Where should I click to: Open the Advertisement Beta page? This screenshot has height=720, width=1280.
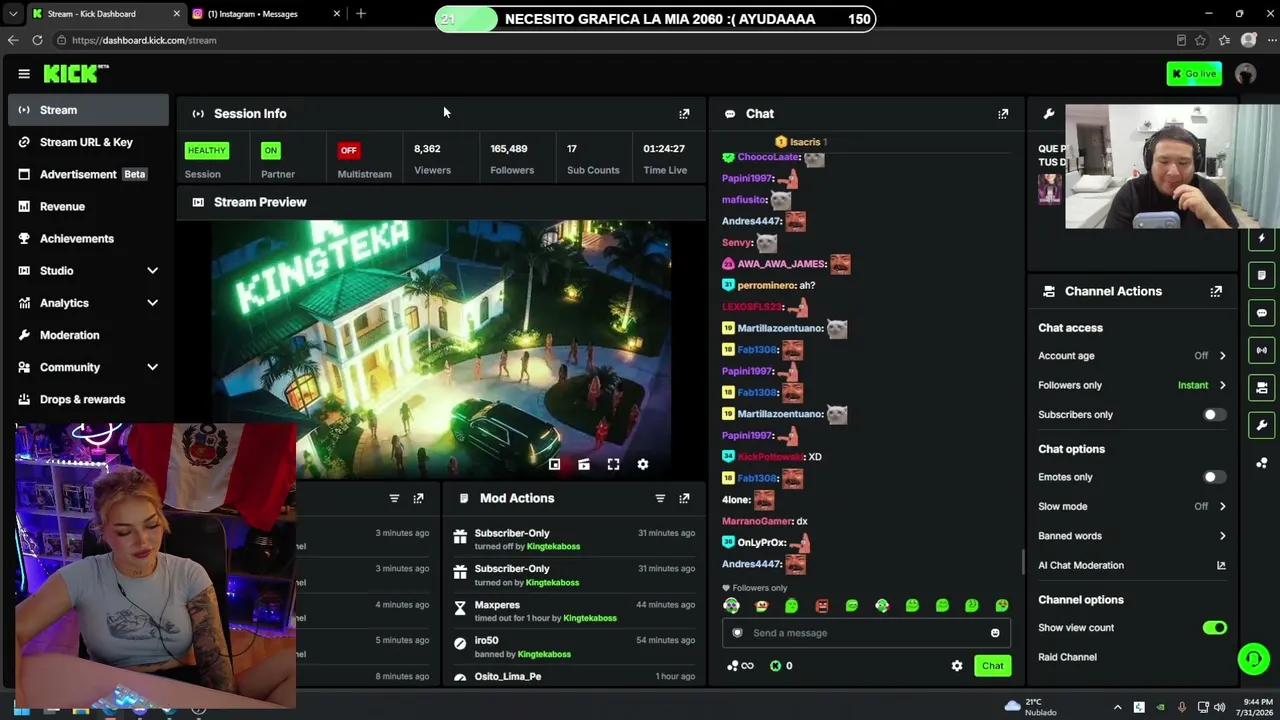tap(88, 174)
